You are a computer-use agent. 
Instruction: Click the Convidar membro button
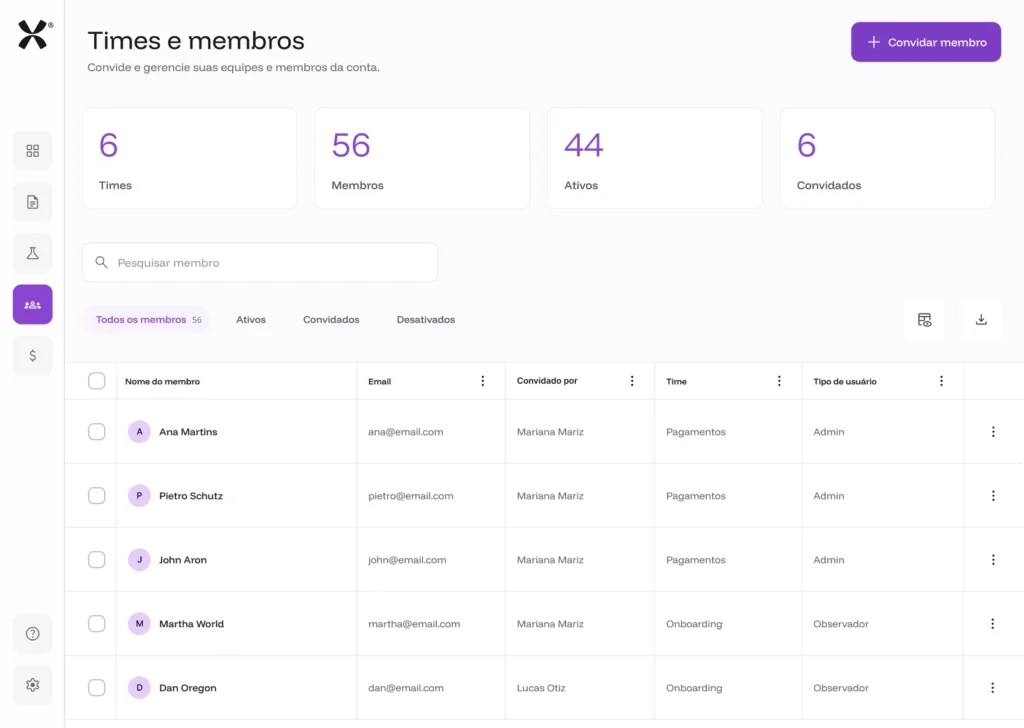click(x=925, y=42)
